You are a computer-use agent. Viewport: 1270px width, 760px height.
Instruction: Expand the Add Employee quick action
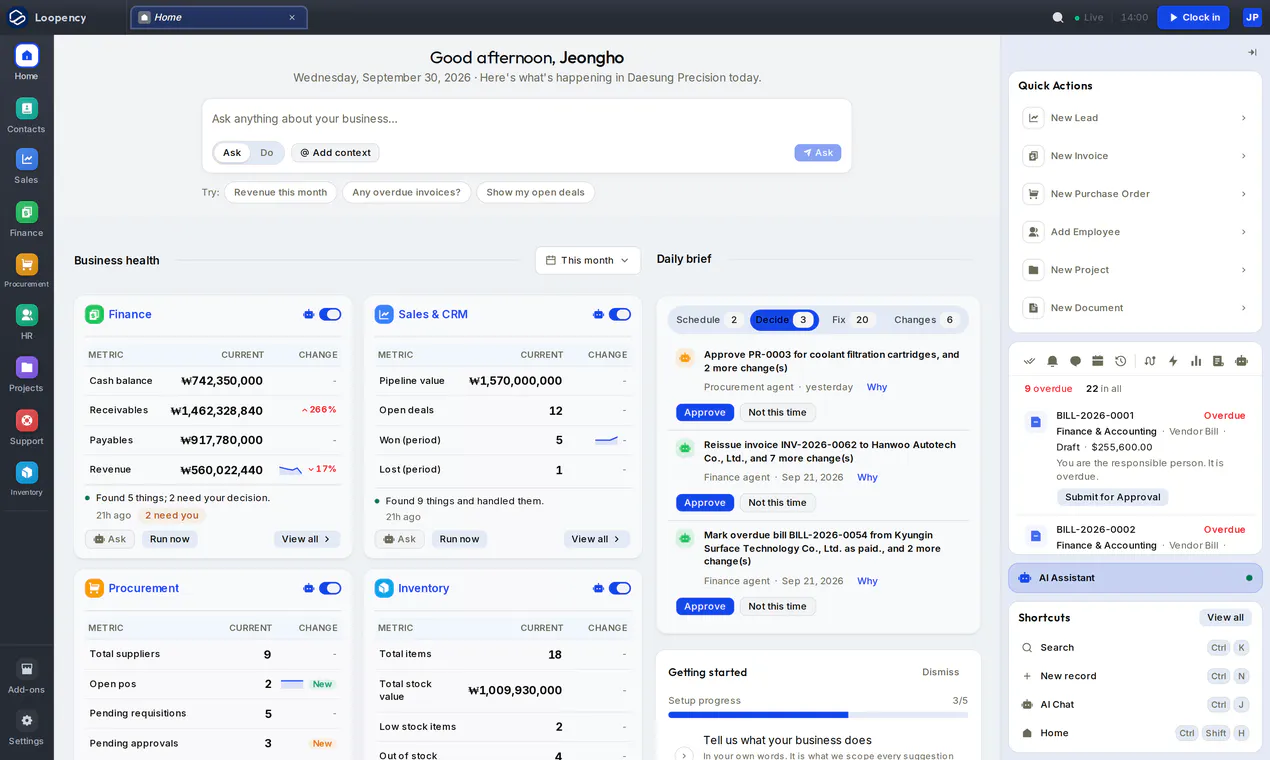click(1135, 232)
